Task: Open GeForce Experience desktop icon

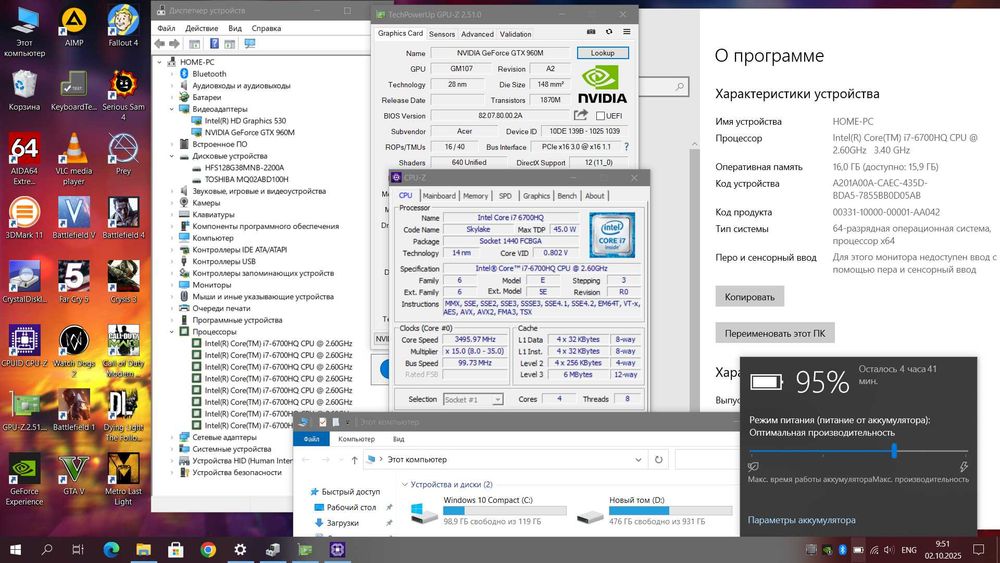Action: 24,479
